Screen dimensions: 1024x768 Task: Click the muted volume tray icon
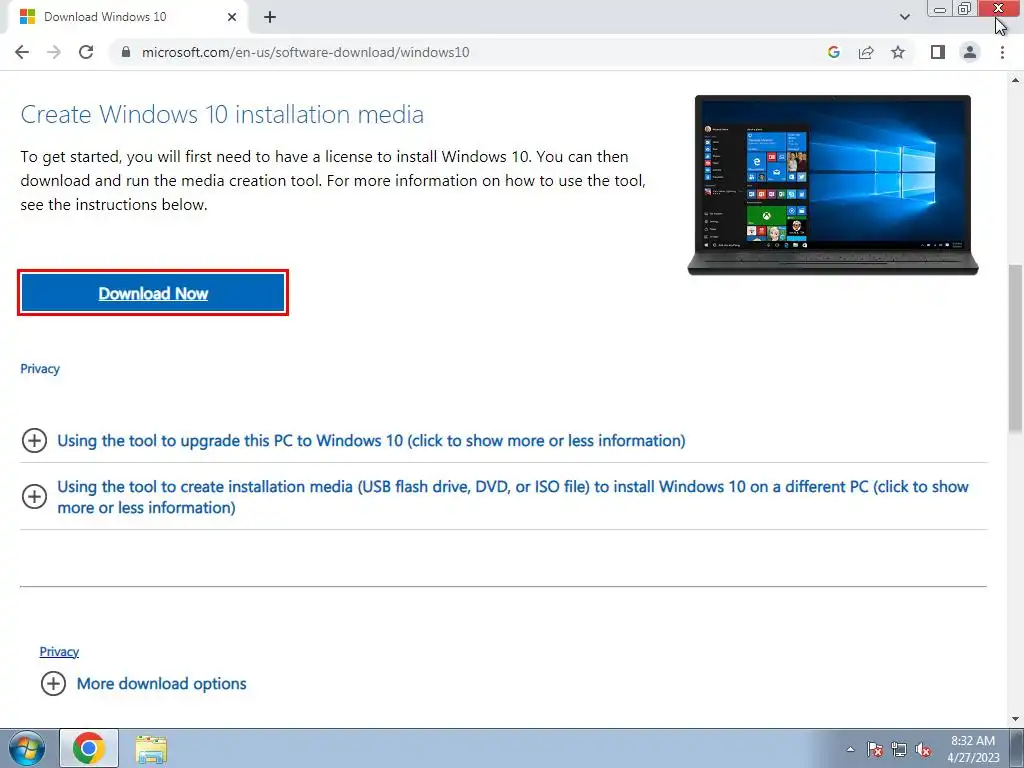923,749
